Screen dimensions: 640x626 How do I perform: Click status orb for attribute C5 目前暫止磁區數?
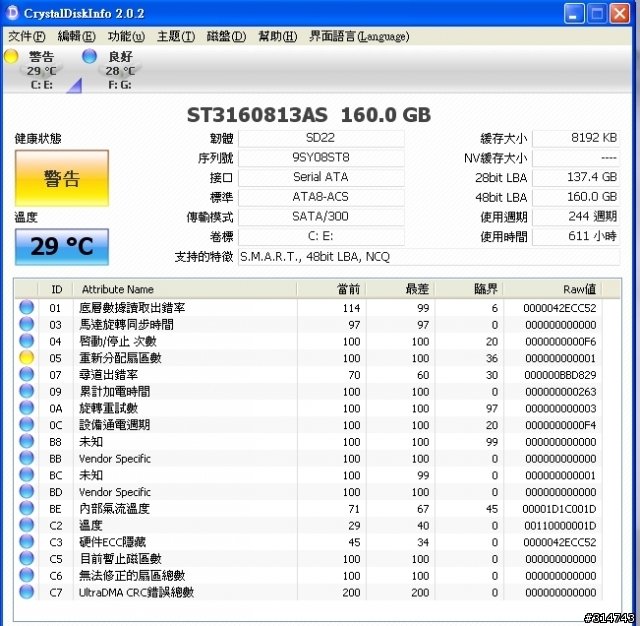point(27,558)
